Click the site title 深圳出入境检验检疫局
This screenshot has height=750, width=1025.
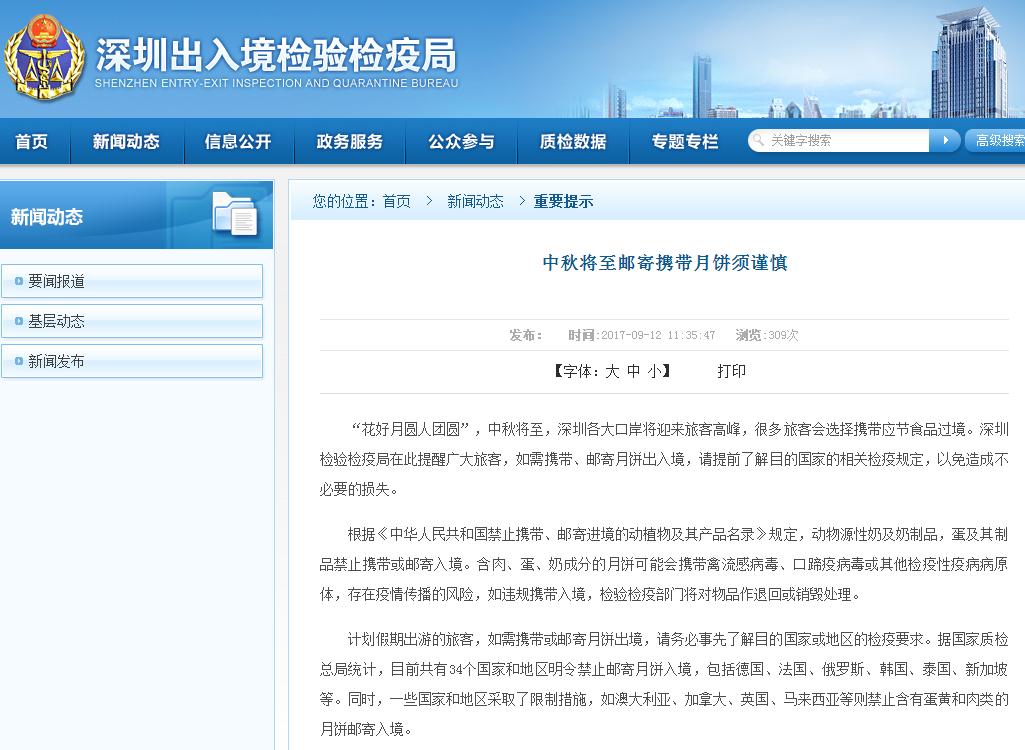tap(276, 55)
